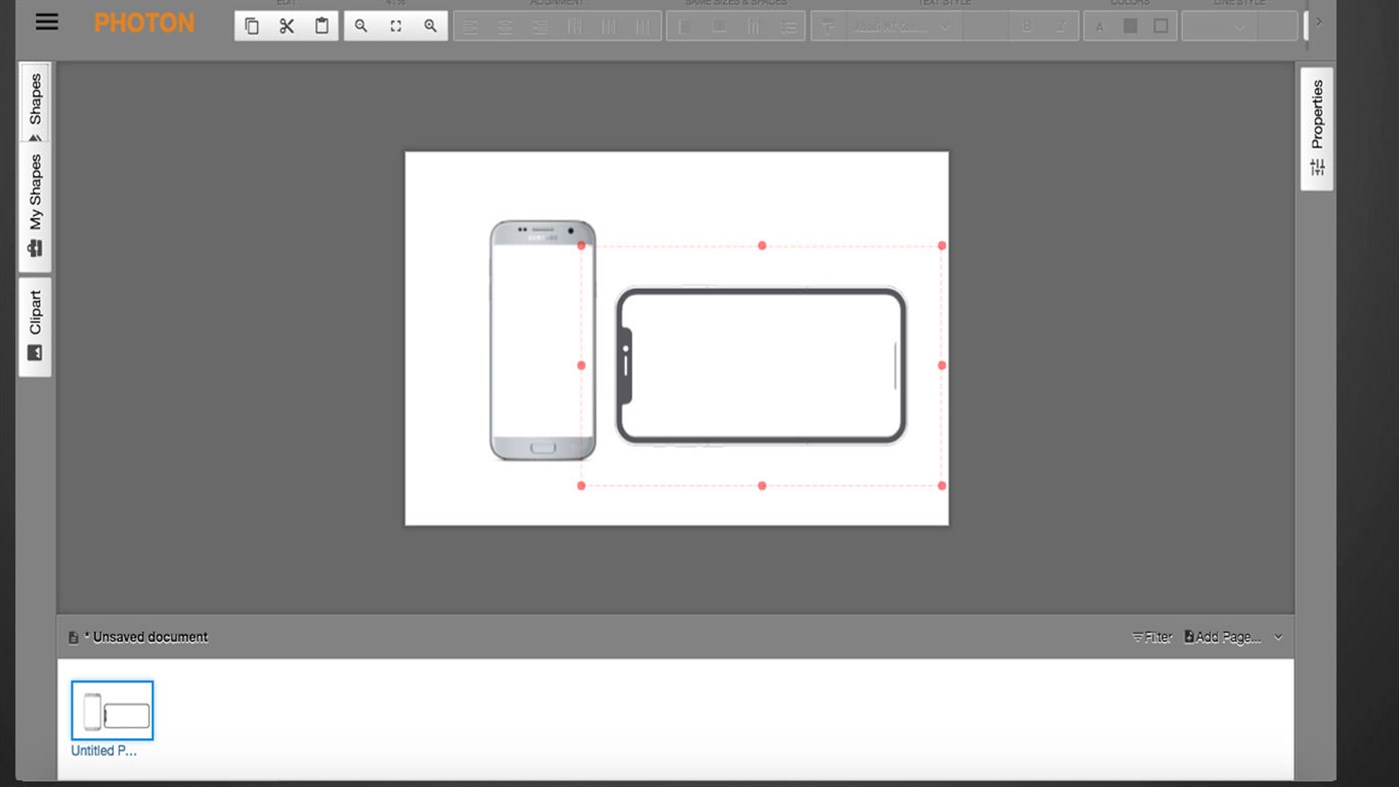Open the Properties panel sliders icon
1399x787 pixels.
1316,167
